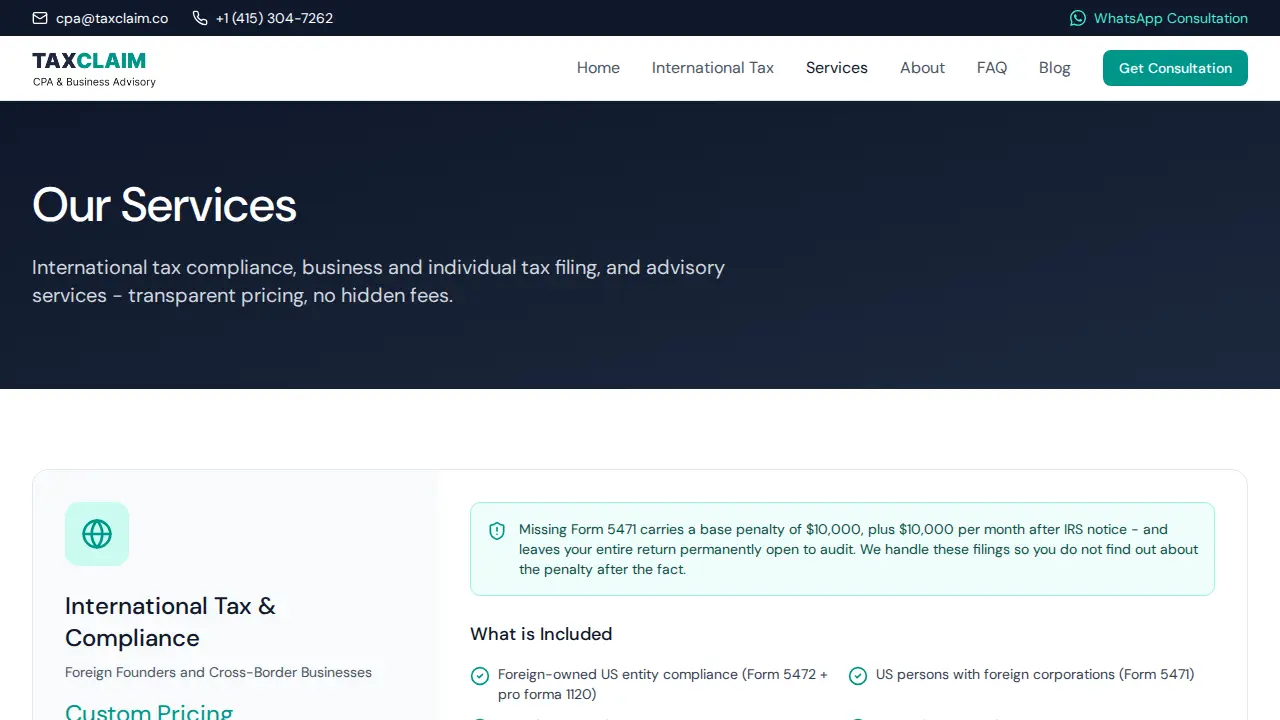1280x720 pixels.
Task: Visit the Blog page
Action: (1055, 68)
